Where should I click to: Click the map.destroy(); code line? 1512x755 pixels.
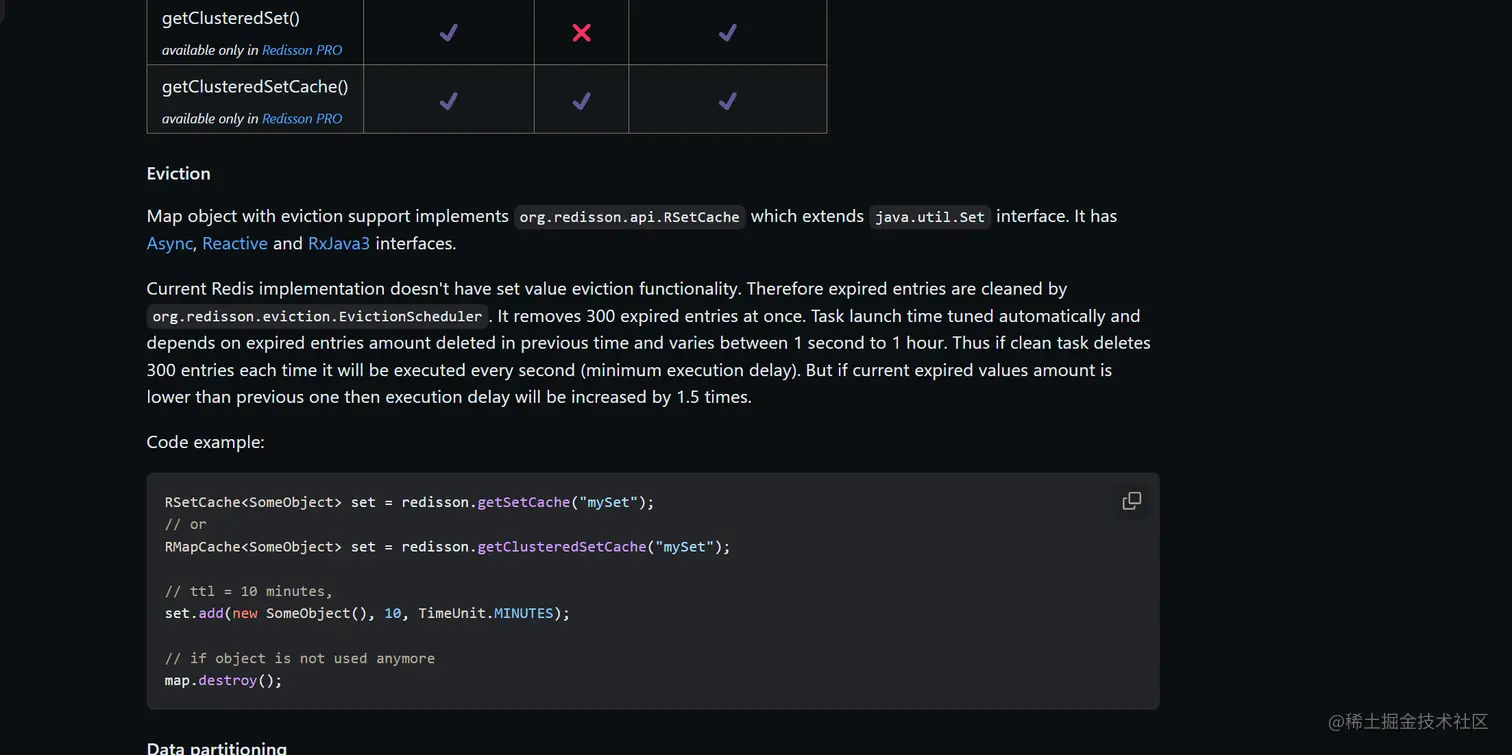point(224,680)
